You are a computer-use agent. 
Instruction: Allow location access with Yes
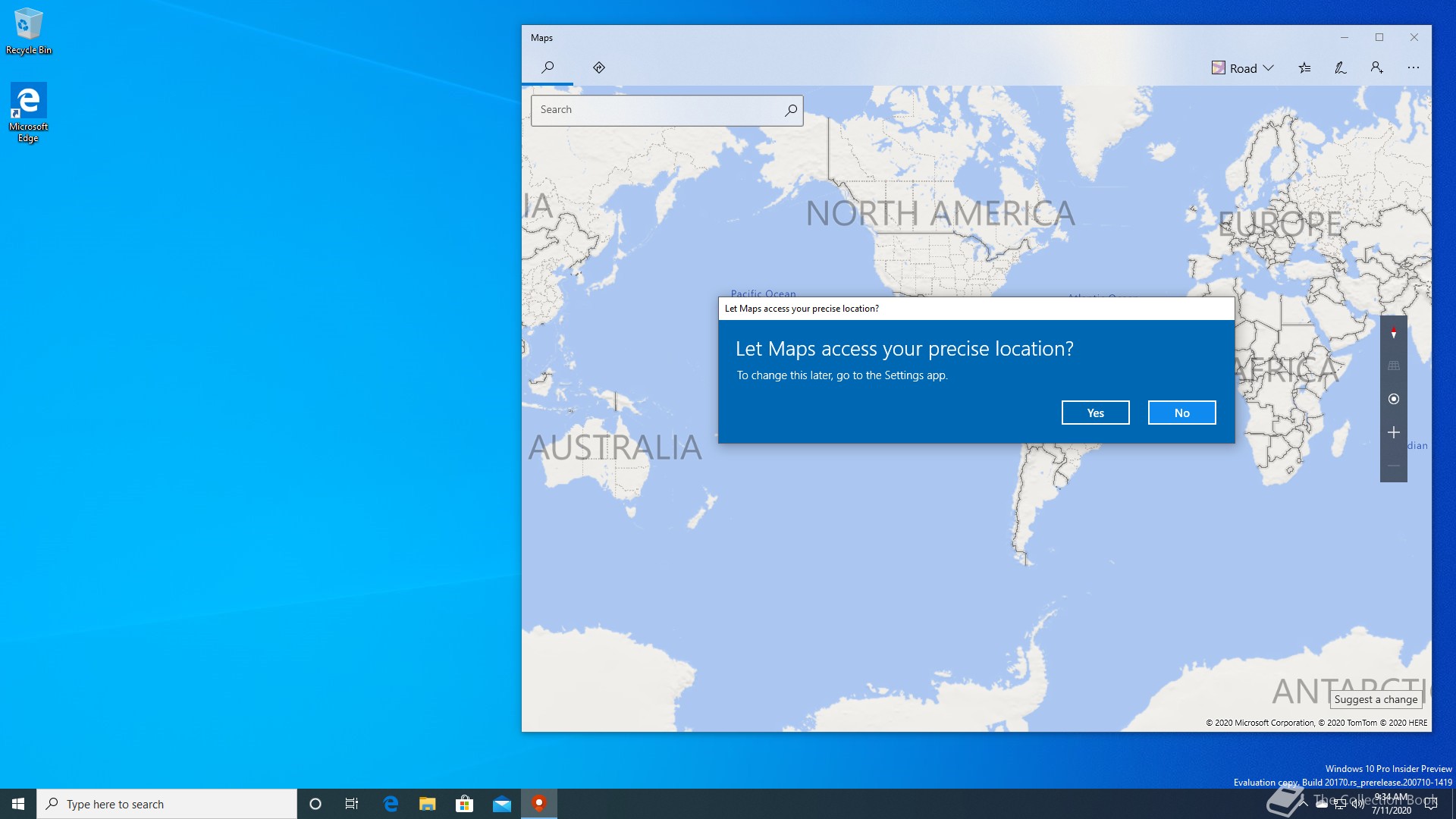(1095, 413)
